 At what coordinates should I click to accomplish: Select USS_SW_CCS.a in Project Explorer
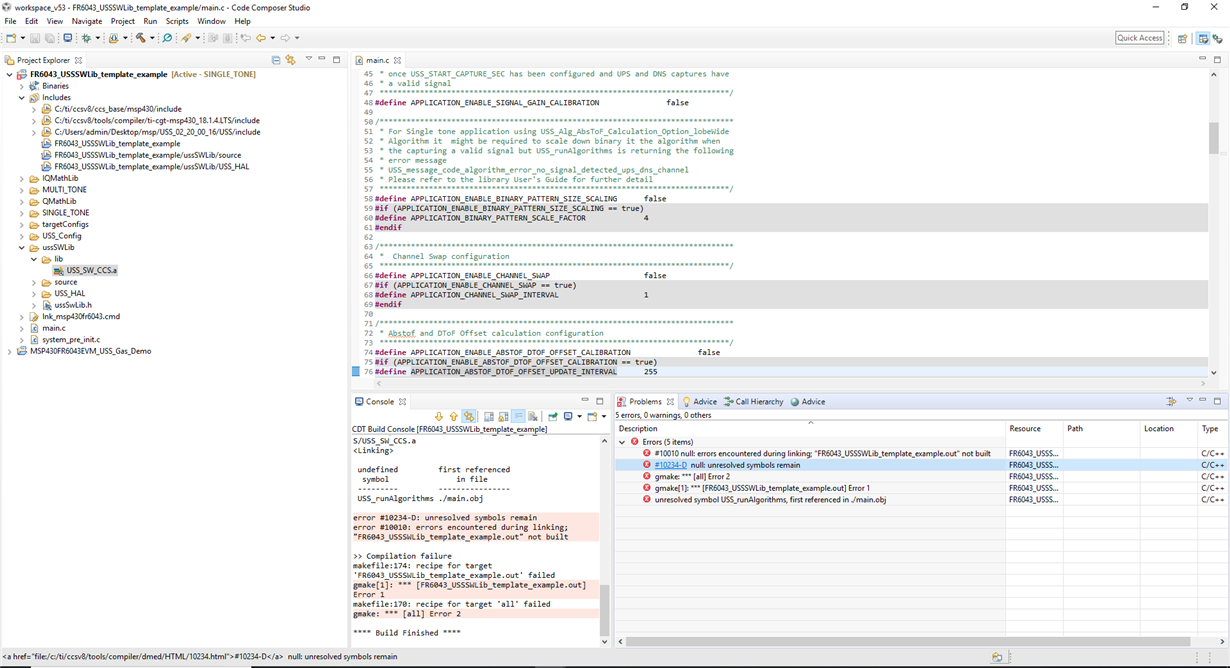(85, 270)
